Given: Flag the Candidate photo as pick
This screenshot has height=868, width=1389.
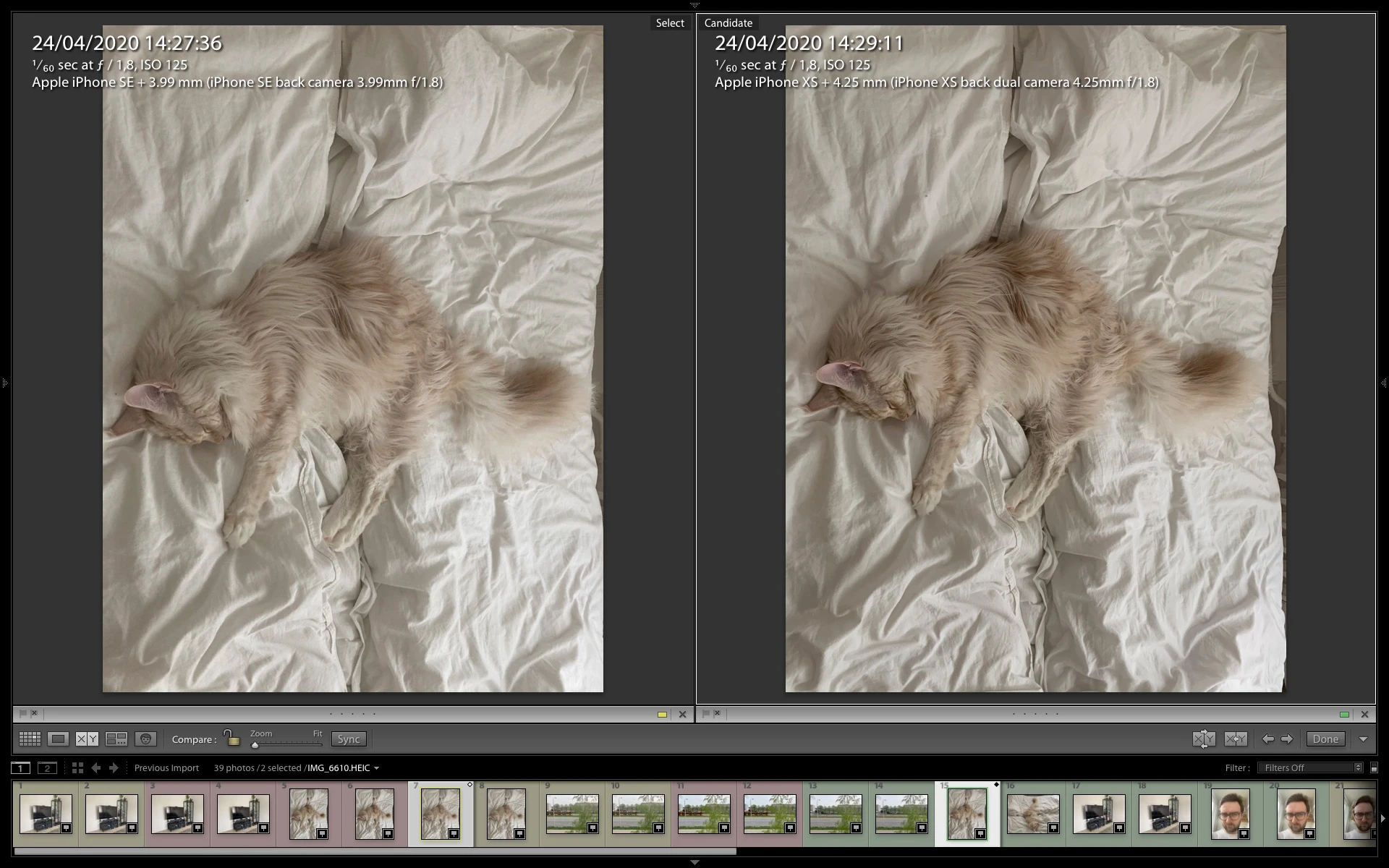Looking at the screenshot, I should point(706,713).
